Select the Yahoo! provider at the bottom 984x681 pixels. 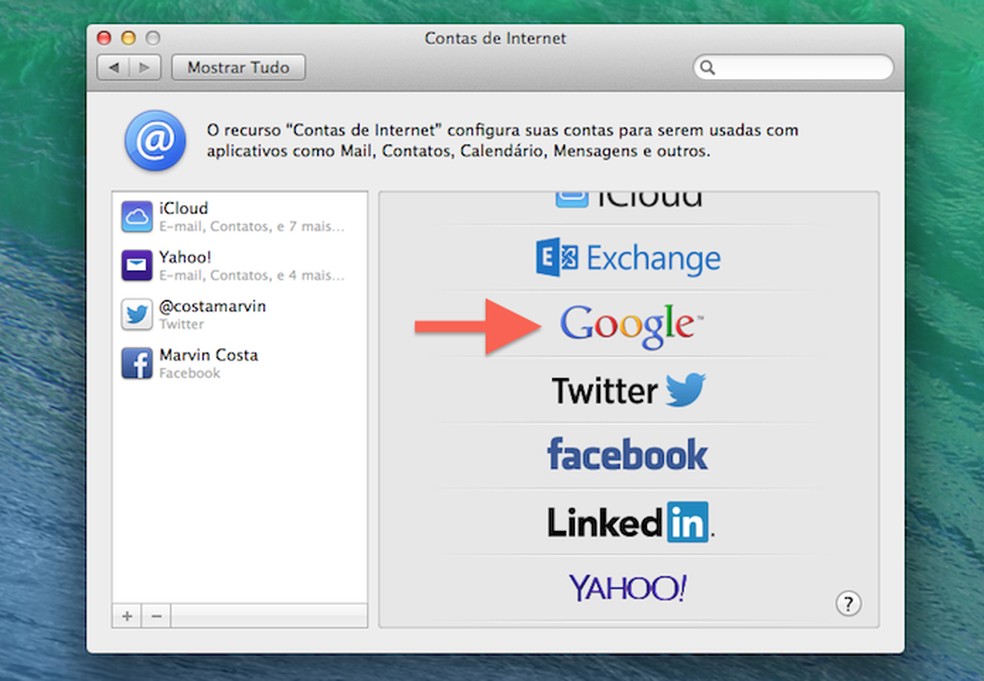[627, 587]
